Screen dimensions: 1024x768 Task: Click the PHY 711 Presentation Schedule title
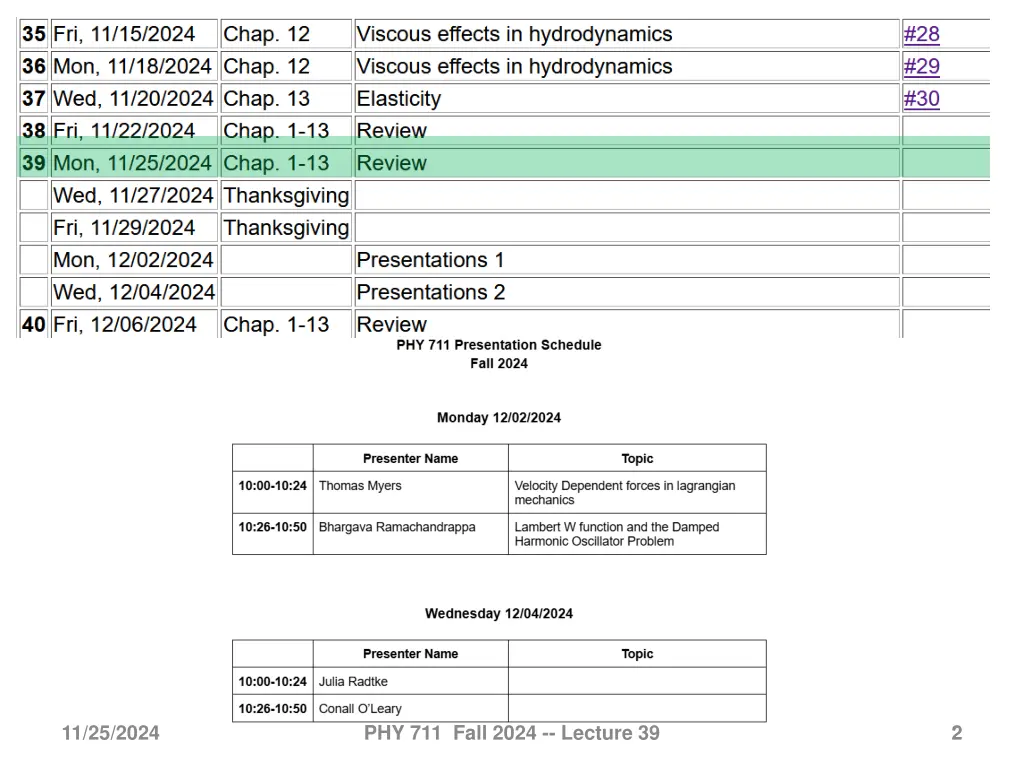[x=499, y=345]
